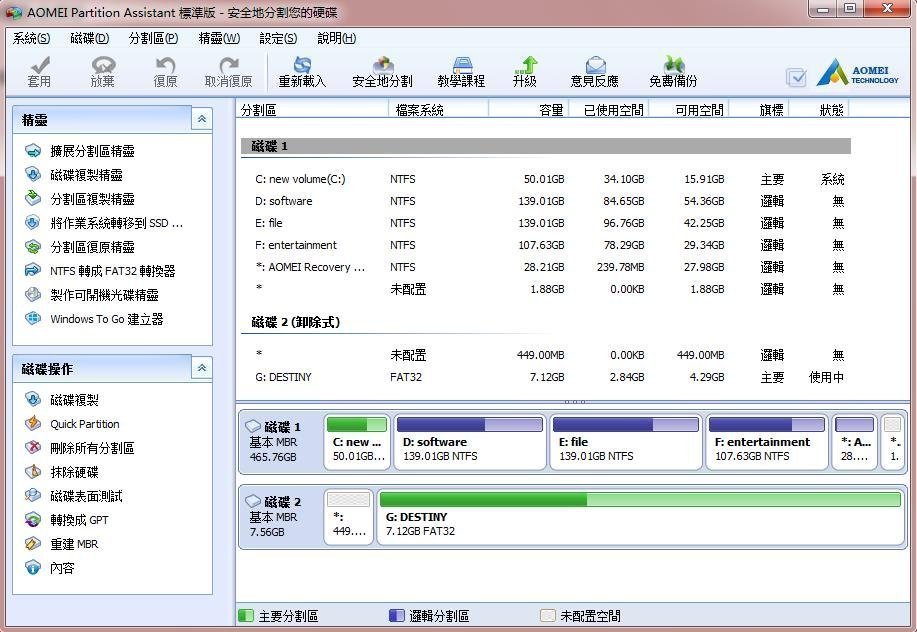The height and width of the screenshot is (632, 917).
Task: Click F: entertainment 107.63GB partition block
Action: [x=767, y=442]
